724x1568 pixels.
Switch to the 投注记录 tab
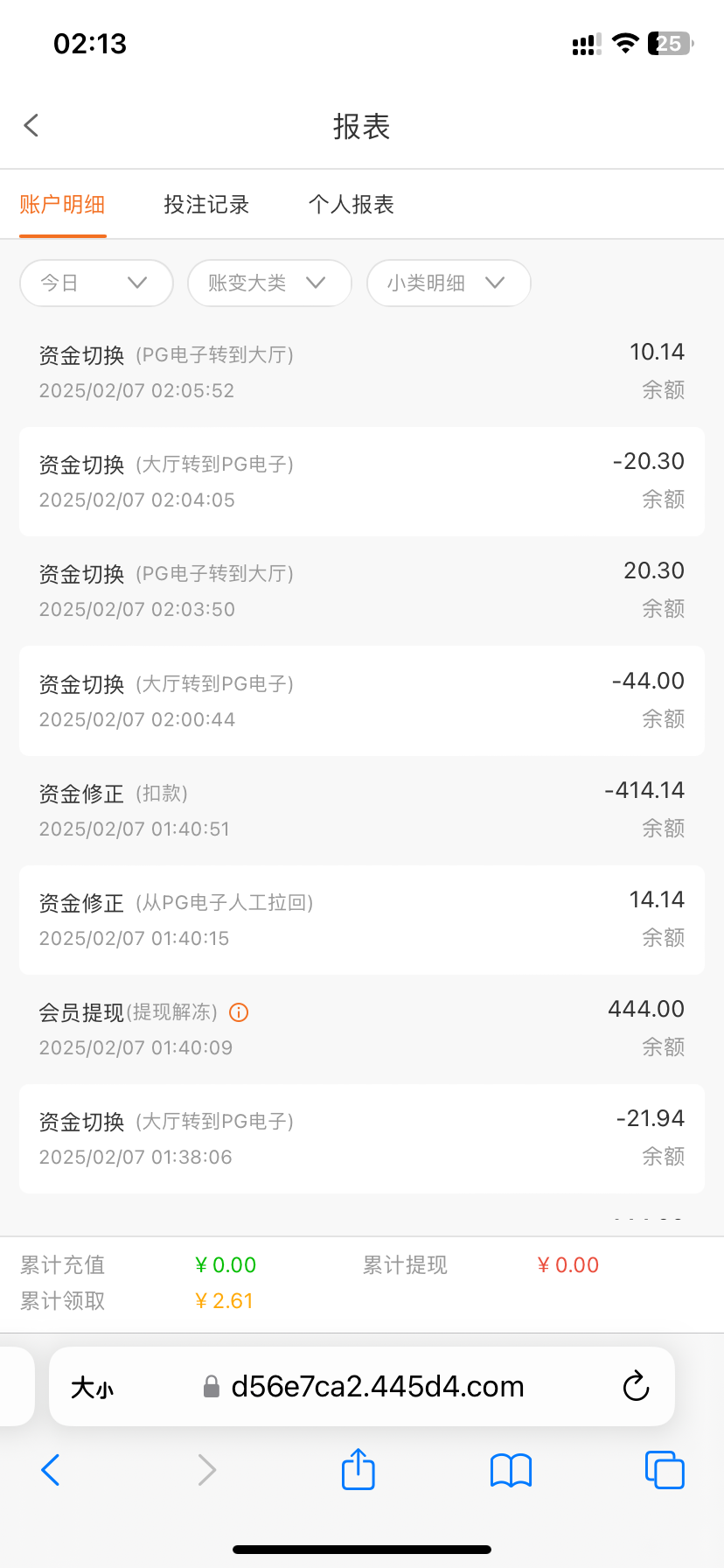(206, 205)
